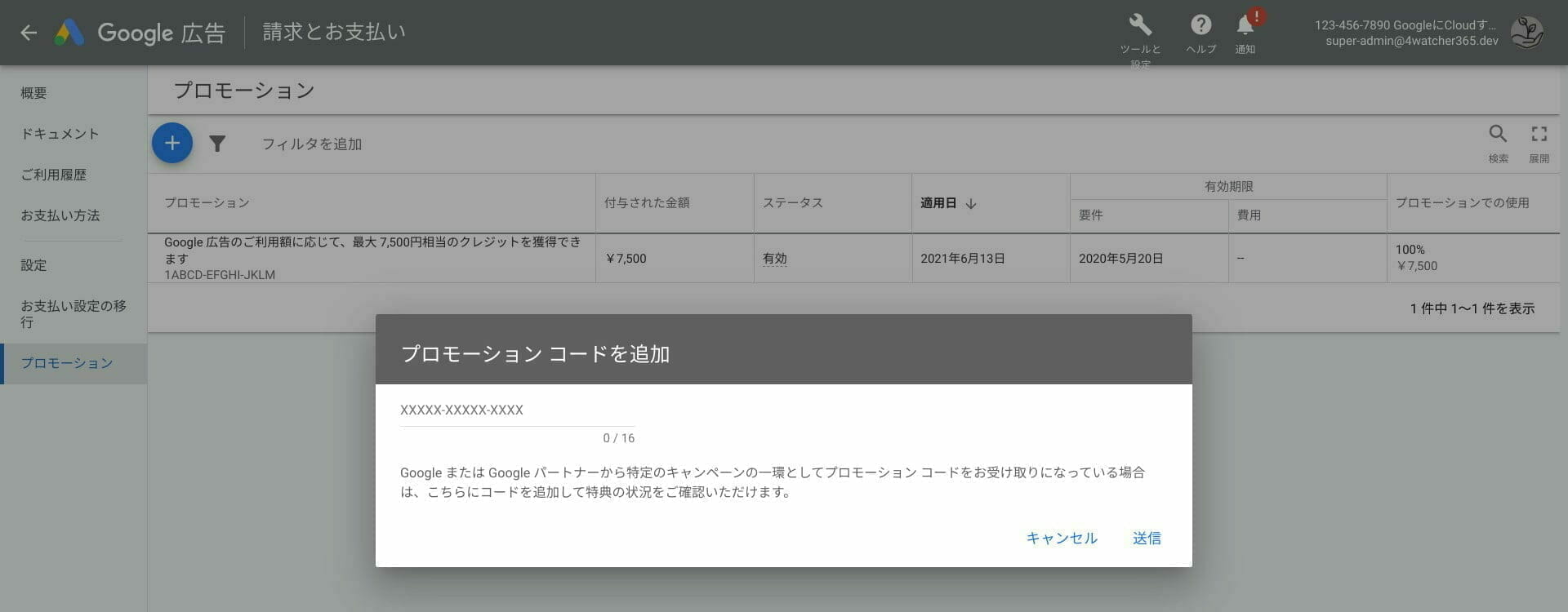The width and height of the screenshot is (1568, 612).
Task: Open the Tools and settings wrench
Action: pos(1140,24)
